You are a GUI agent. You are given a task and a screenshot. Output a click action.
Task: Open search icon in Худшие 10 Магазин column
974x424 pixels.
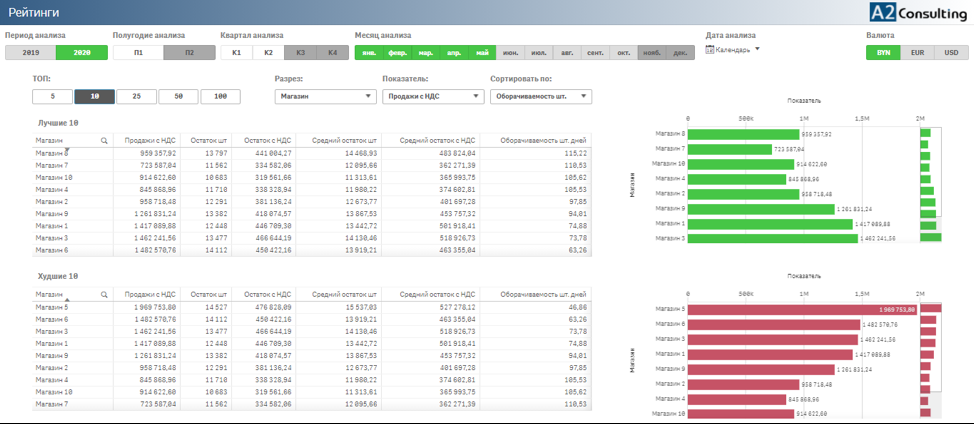point(104,295)
